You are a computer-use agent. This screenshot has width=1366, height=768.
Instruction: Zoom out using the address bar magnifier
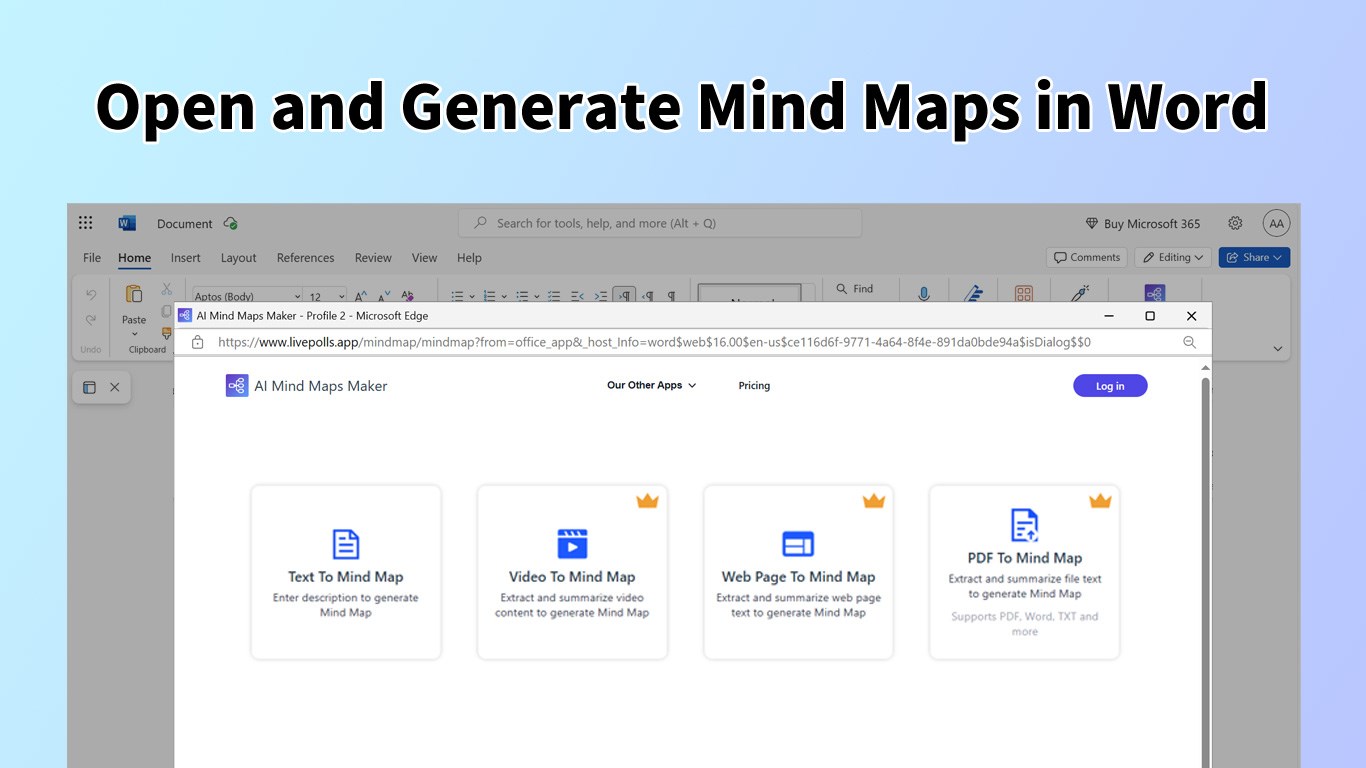click(1189, 342)
